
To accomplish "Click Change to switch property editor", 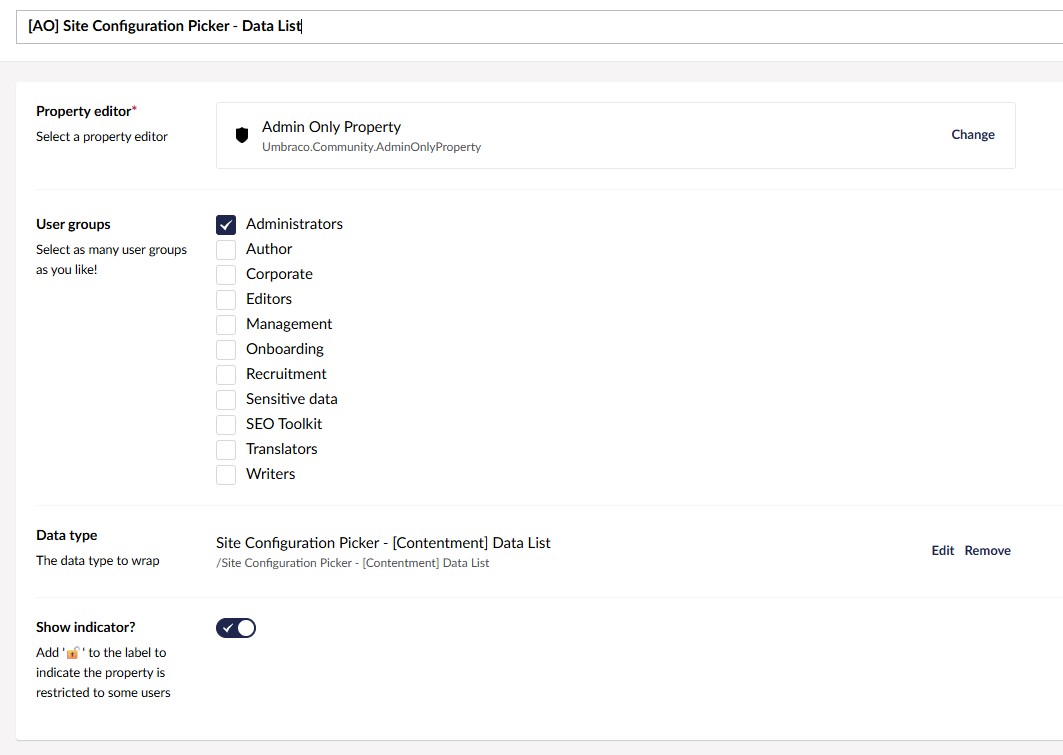I will coord(972,135).
